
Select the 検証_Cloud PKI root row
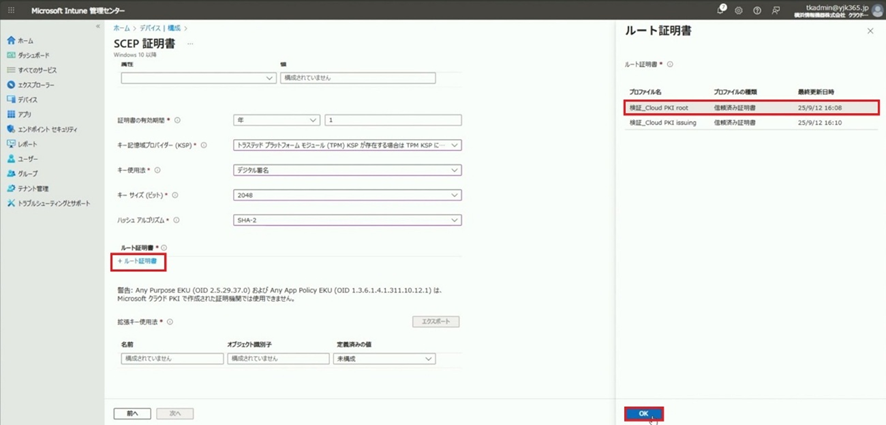pyautogui.click(x=750, y=107)
